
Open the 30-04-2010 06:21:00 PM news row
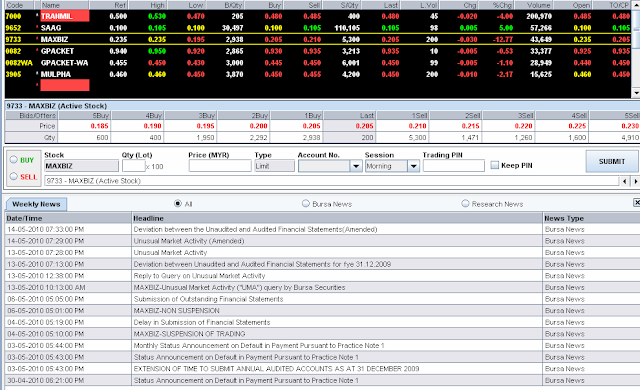[322, 380]
